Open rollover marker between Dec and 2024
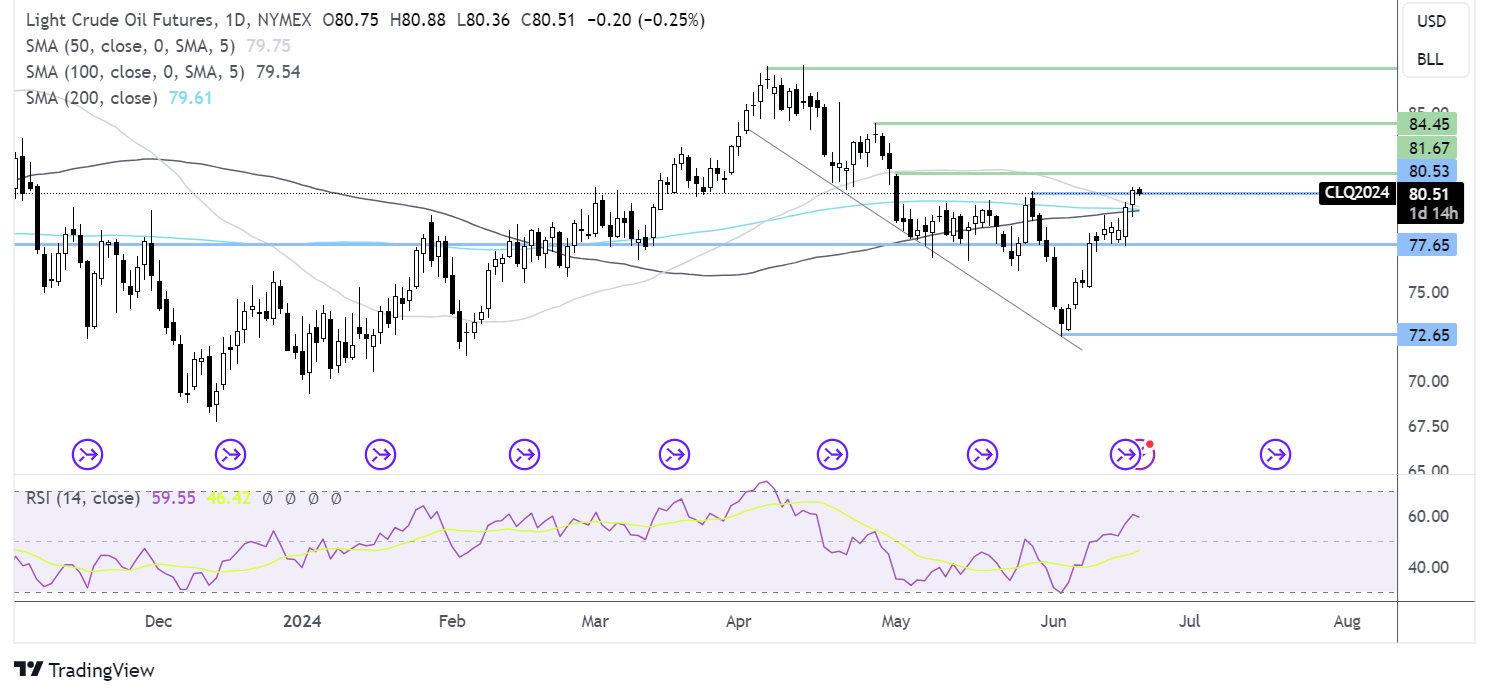This screenshot has height=696, width=1490. pos(230,455)
